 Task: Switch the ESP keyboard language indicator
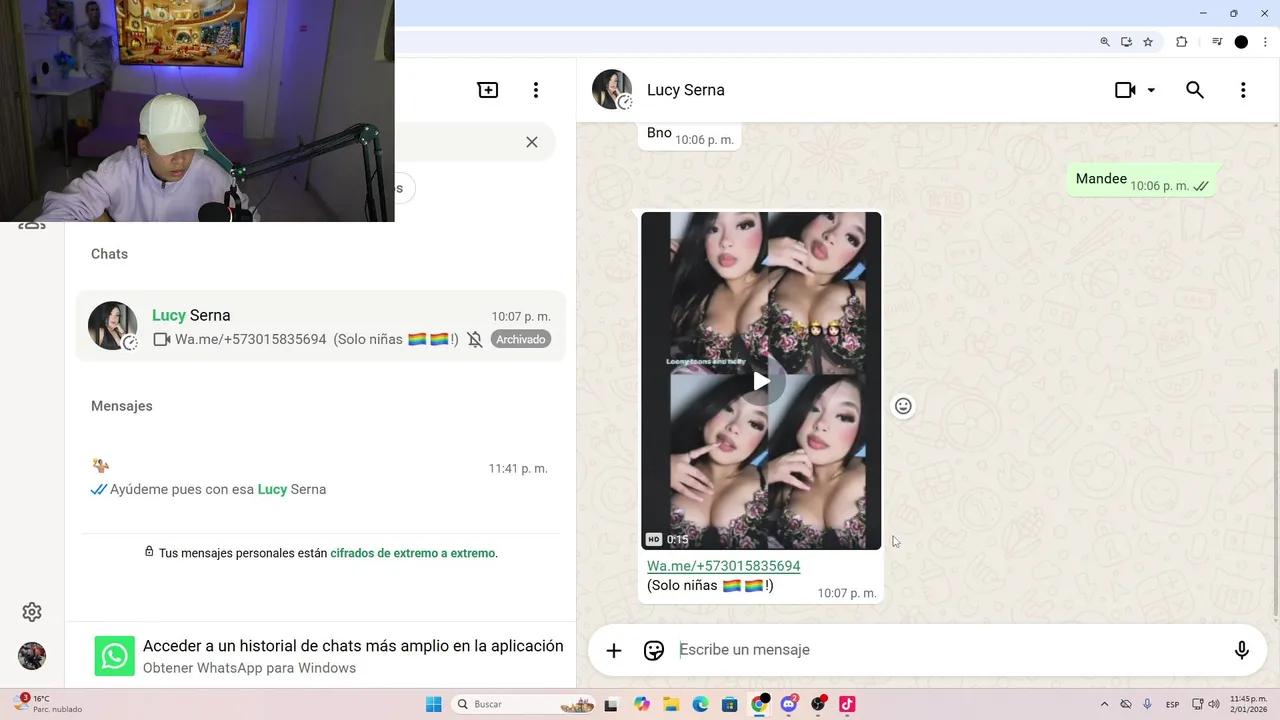1172,704
